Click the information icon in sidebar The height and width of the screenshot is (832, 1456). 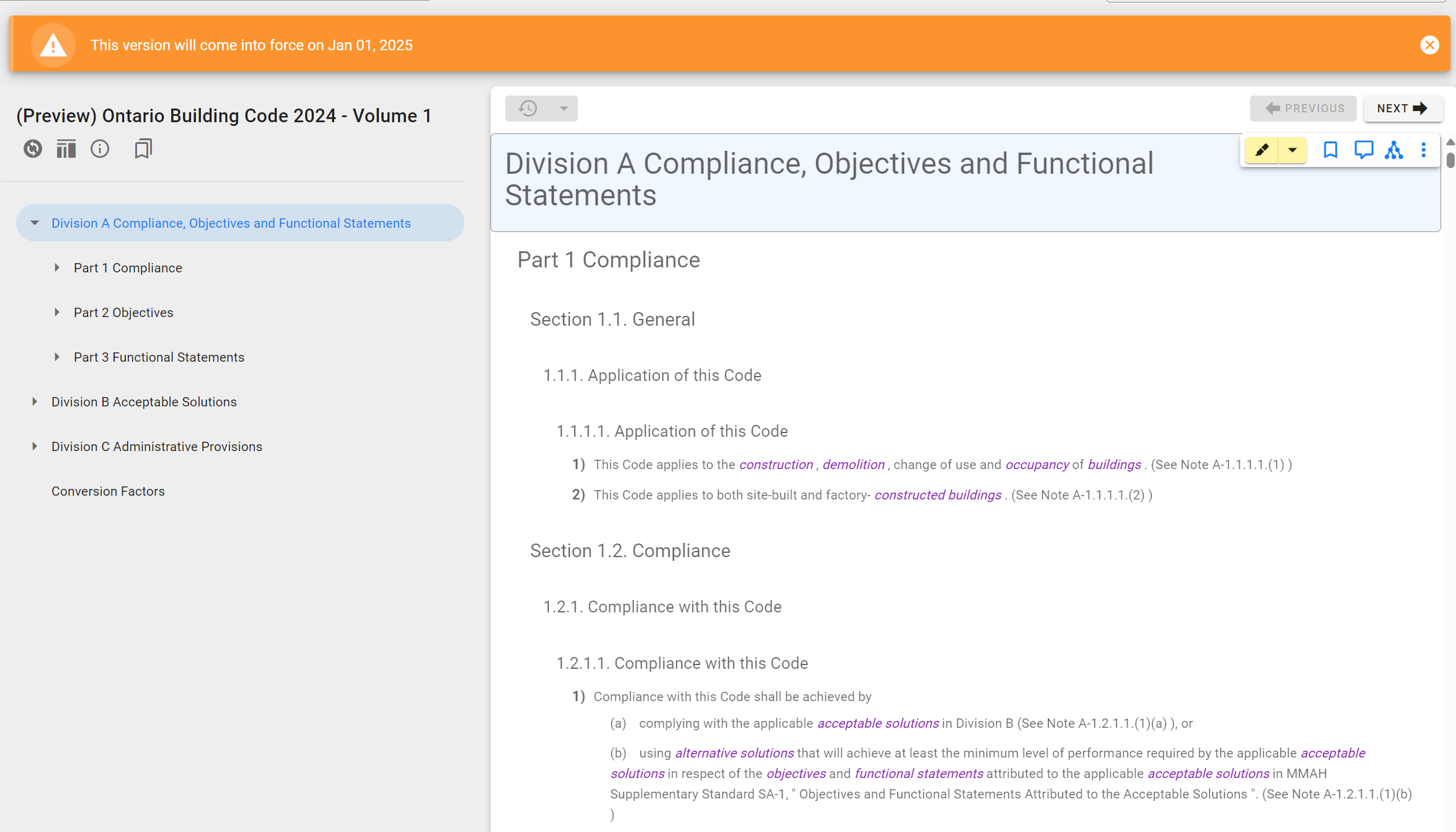(x=100, y=149)
